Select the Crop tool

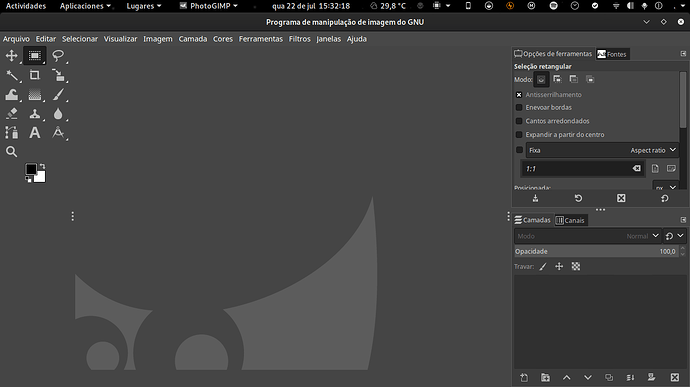[34, 75]
